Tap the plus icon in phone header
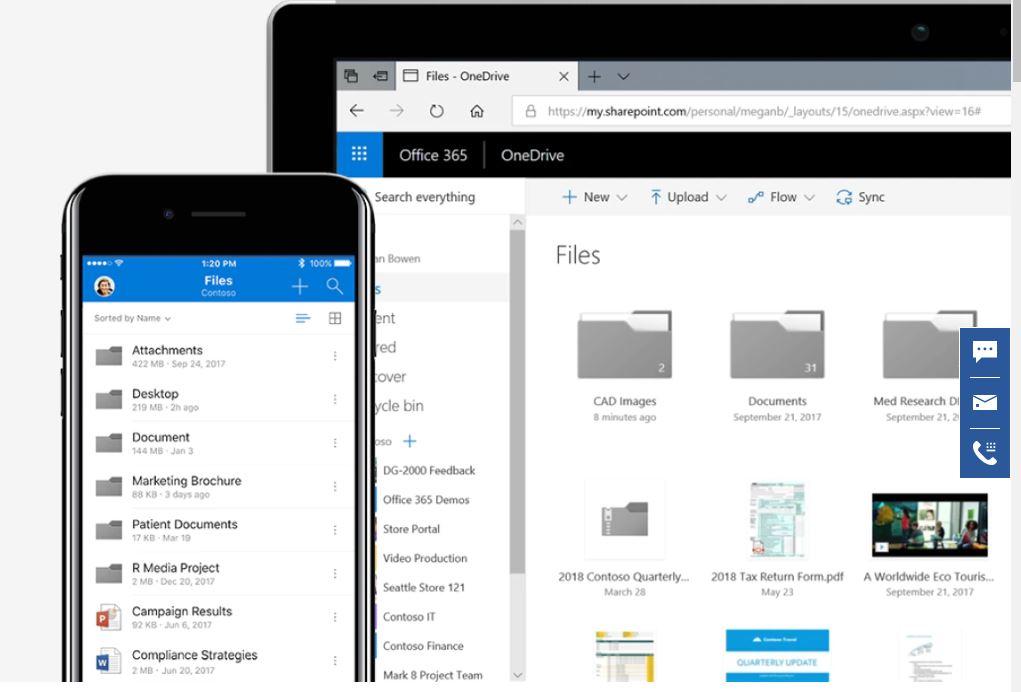 (300, 286)
